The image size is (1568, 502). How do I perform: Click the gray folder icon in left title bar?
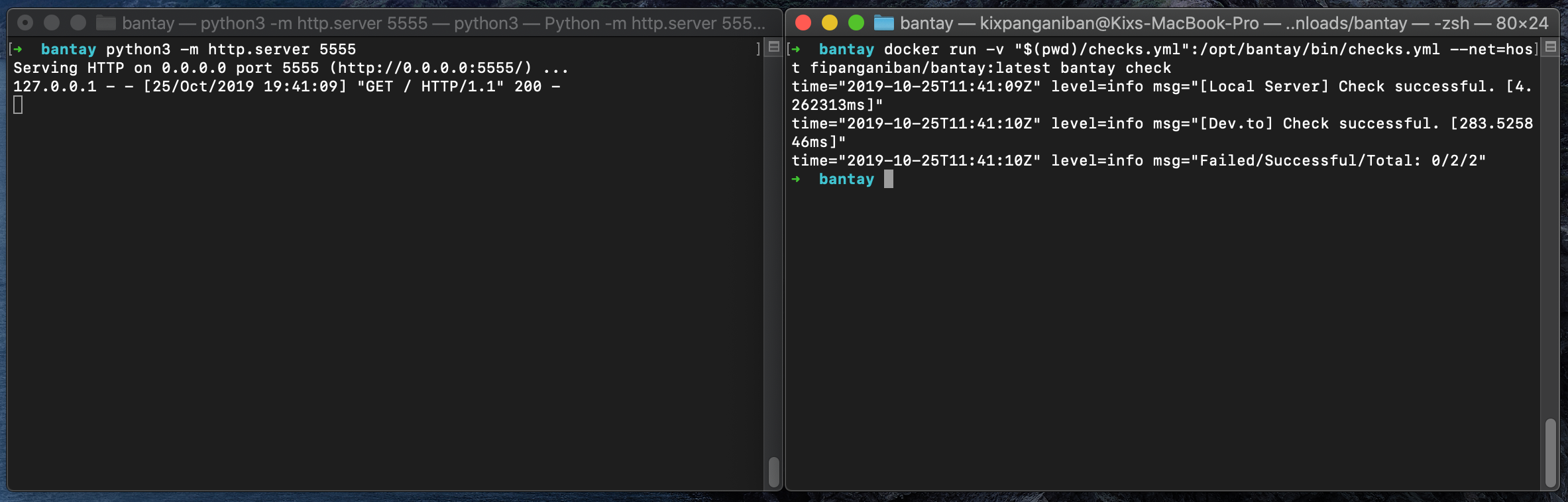point(105,23)
